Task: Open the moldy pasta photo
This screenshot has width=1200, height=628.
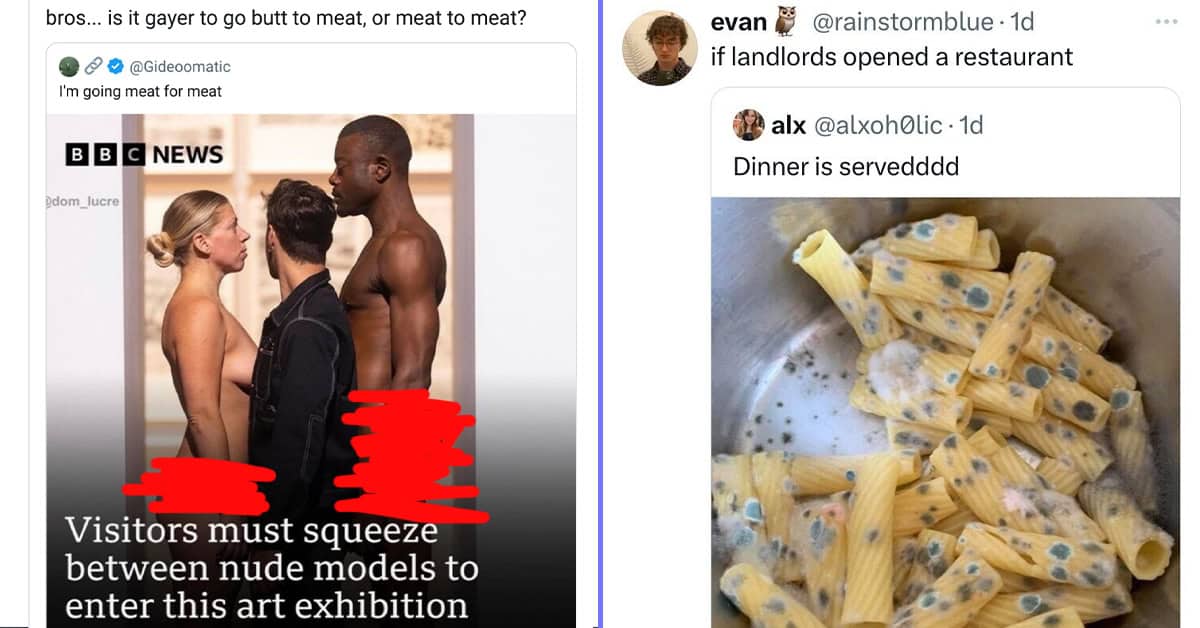Action: [x=946, y=412]
